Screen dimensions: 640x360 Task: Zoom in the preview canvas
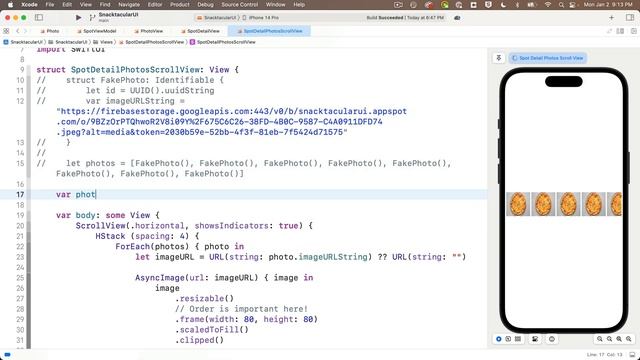tap(629, 339)
